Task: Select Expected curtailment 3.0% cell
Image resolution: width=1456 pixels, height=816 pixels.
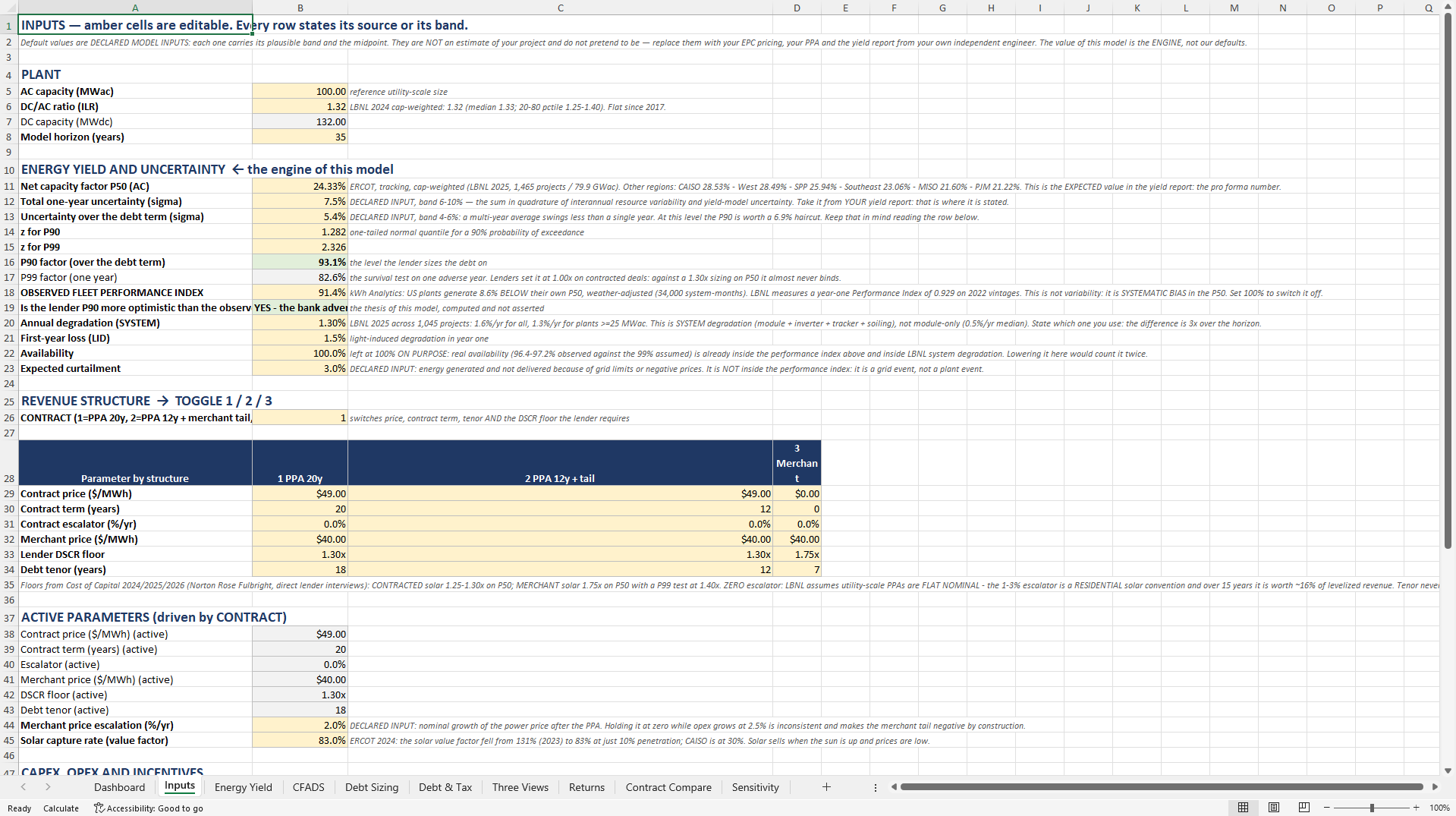Action: (x=300, y=368)
